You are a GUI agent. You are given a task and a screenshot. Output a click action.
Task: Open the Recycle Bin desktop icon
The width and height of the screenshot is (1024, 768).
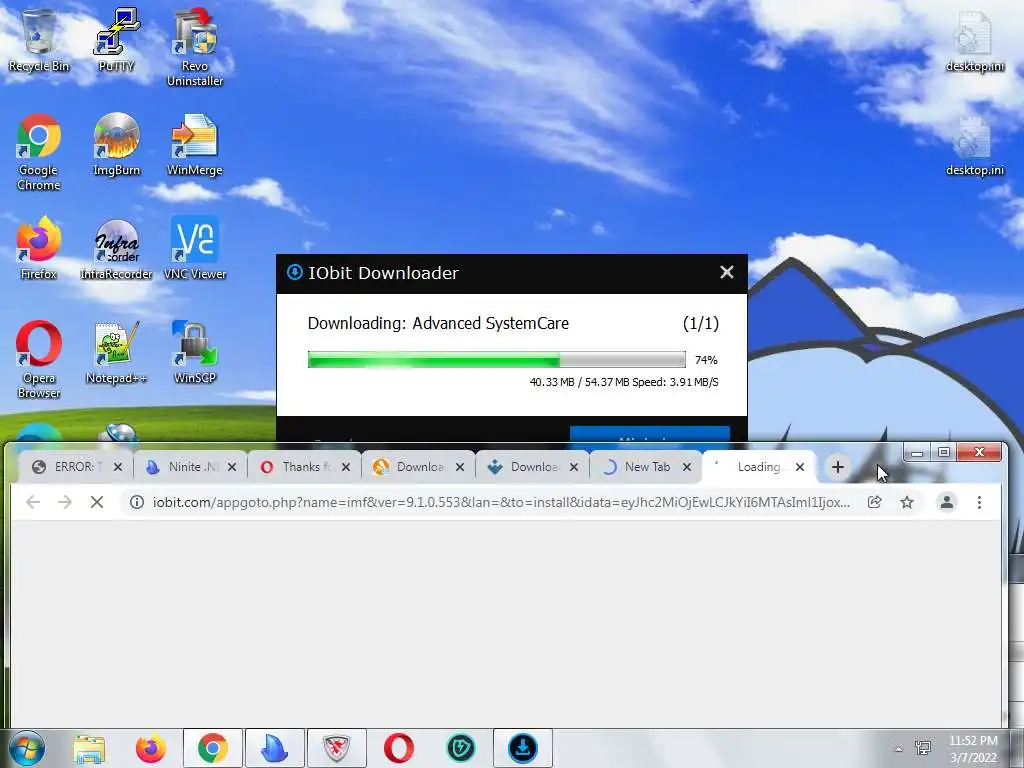pyautogui.click(x=39, y=40)
